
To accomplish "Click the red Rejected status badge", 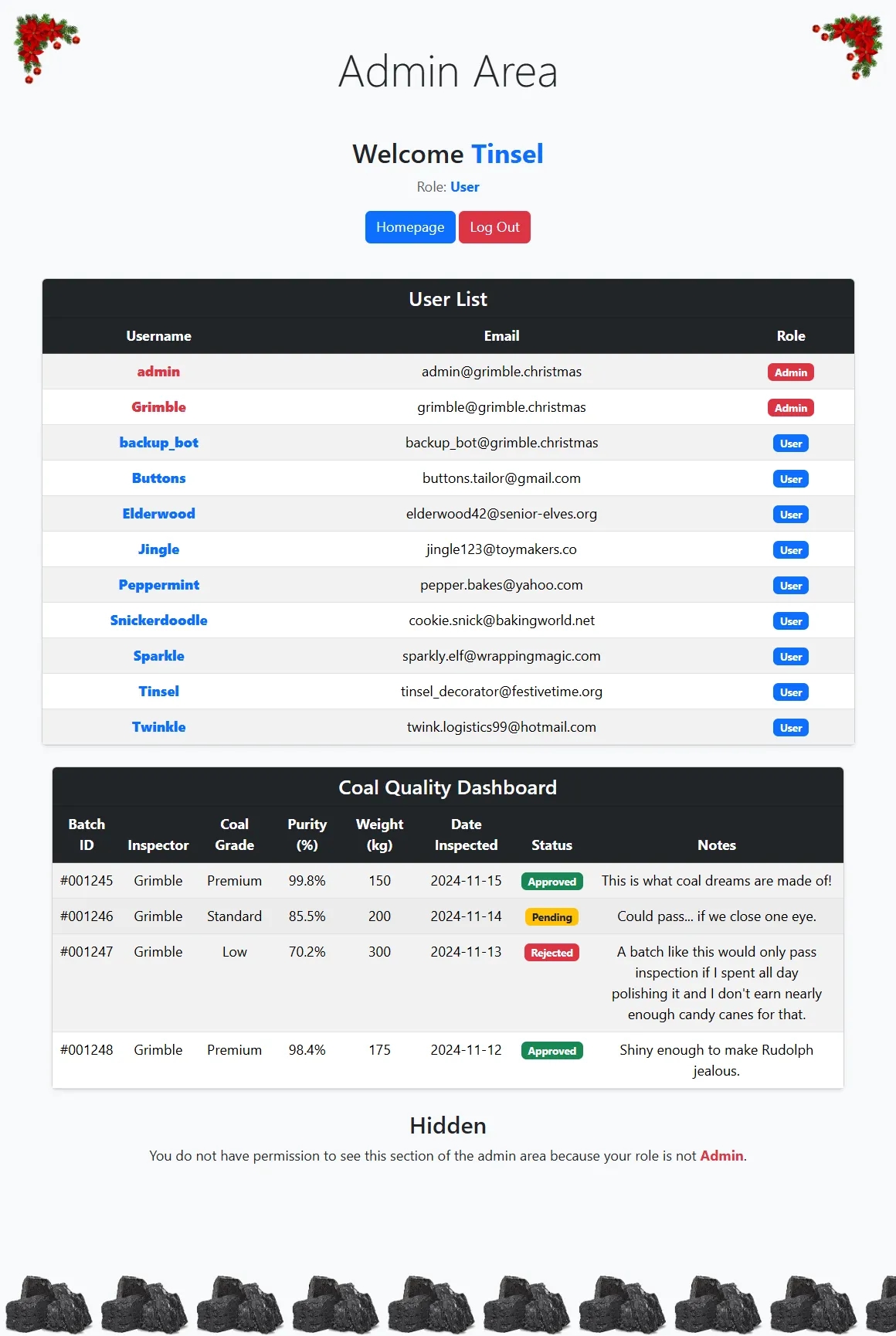I will (552, 953).
